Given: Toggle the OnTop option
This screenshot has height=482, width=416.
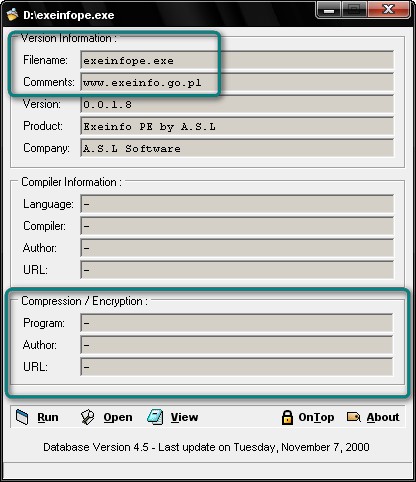Looking at the screenshot, I should tap(316, 417).
